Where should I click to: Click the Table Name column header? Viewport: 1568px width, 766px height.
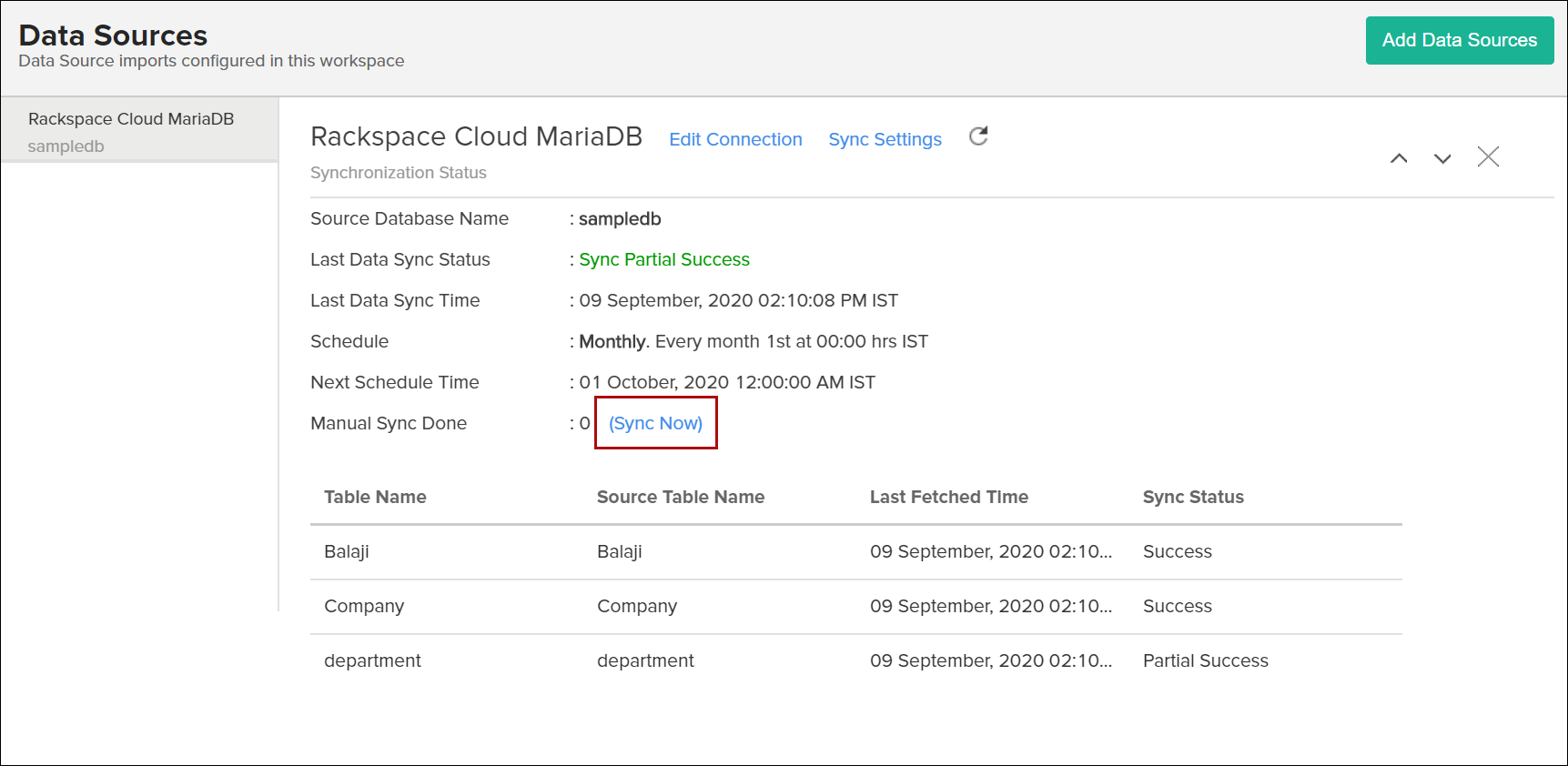click(375, 497)
